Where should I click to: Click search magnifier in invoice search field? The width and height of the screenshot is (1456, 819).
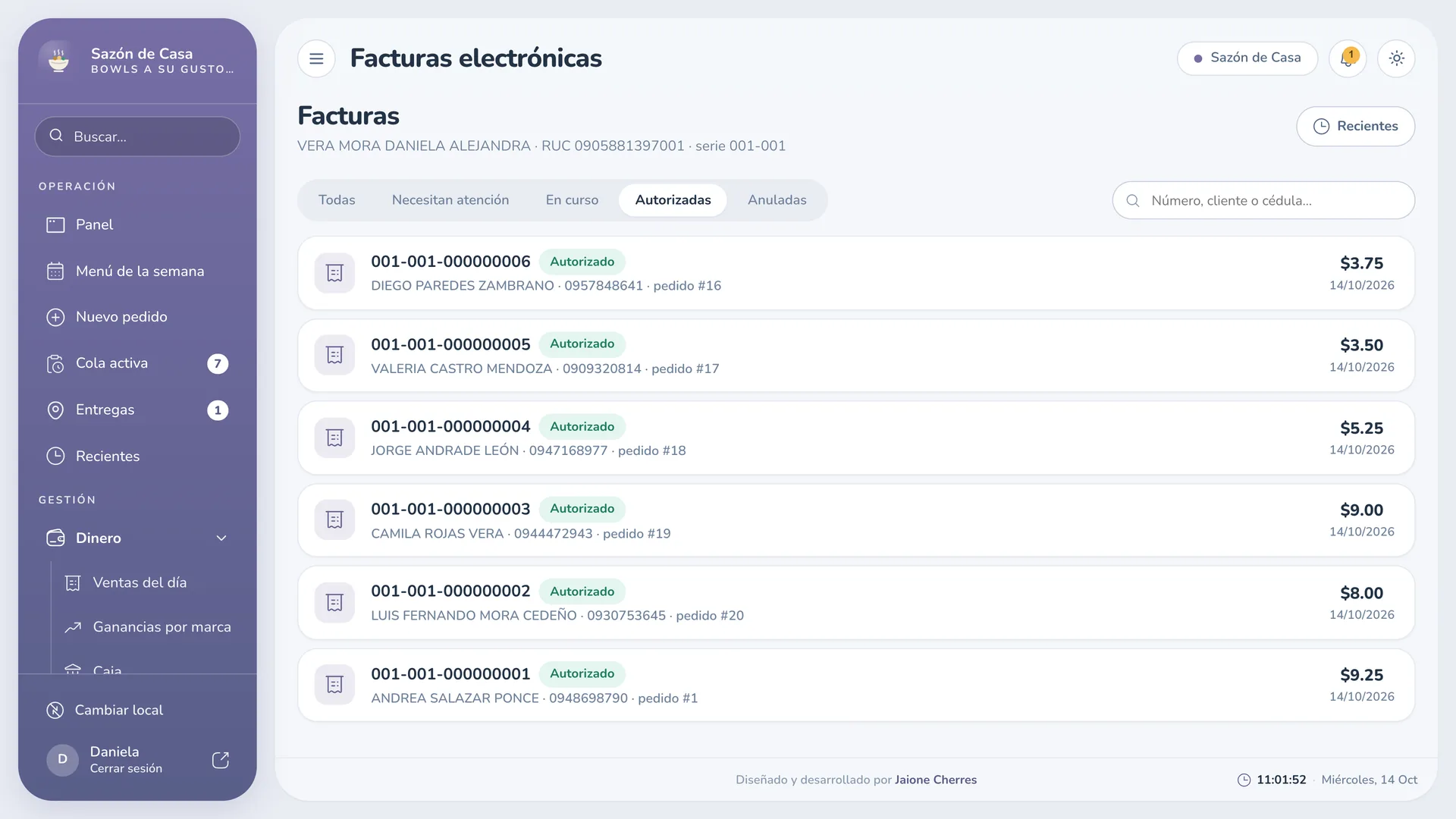1133,201
